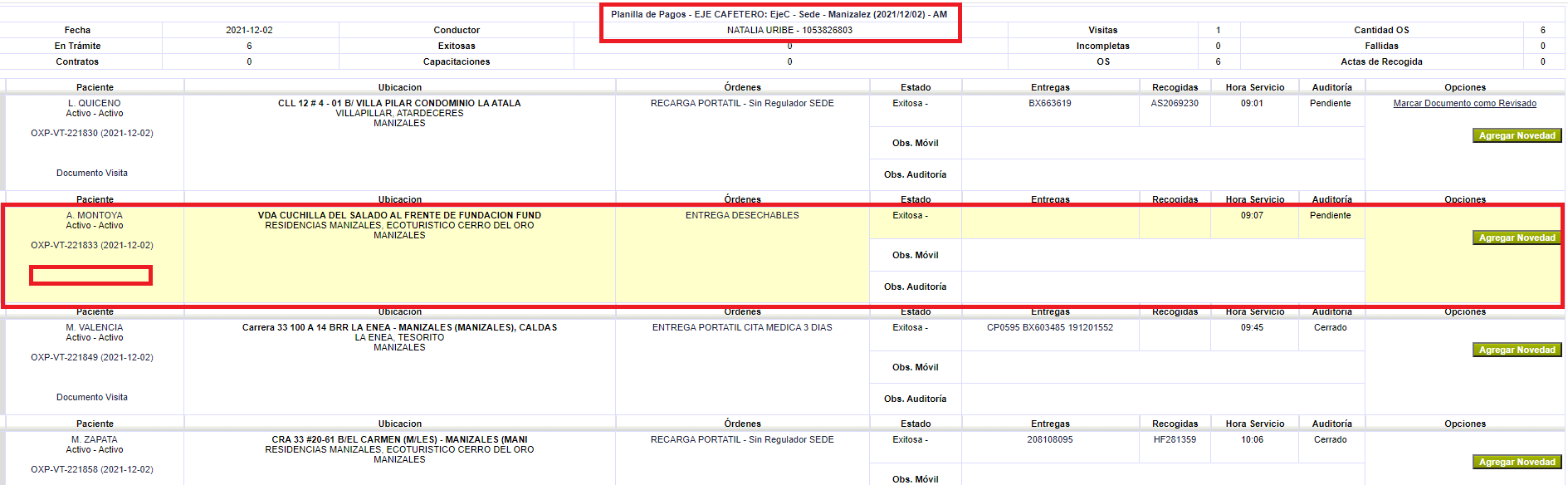Click Obs. Auditoría field in A. Montoya row
1568x485 pixels.
tap(1163, 287)
